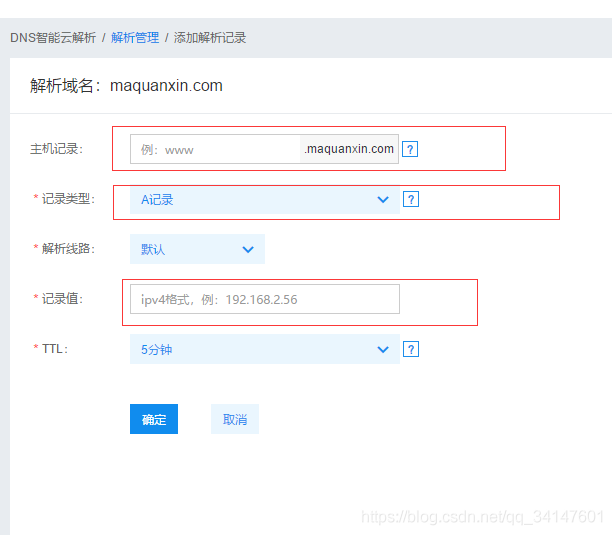The height and width of the screenshot is (535, 612).
Task: Focus the 记录值 ipv4 input field
Action: point(264,299)
